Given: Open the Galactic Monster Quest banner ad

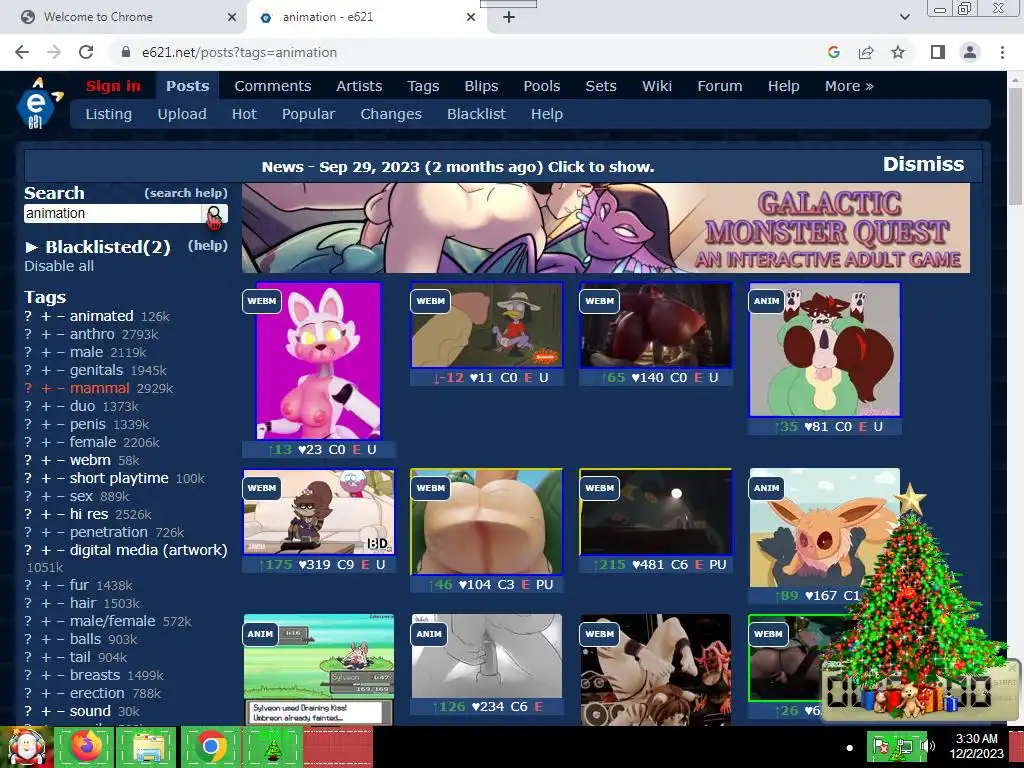Looking at the screenshot, I should point(605,228).
